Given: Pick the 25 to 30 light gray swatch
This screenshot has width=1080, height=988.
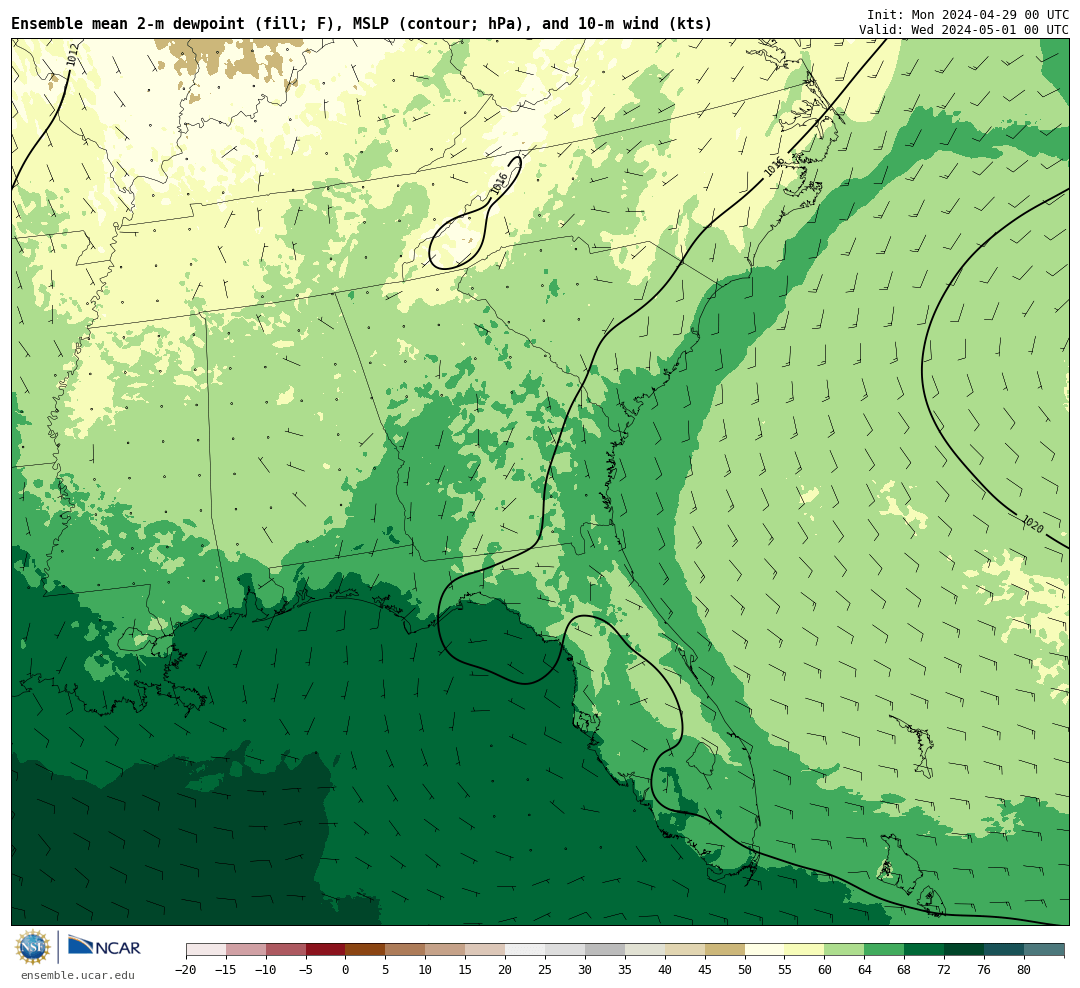Looking at the screenshot, I should pos(565,949).
